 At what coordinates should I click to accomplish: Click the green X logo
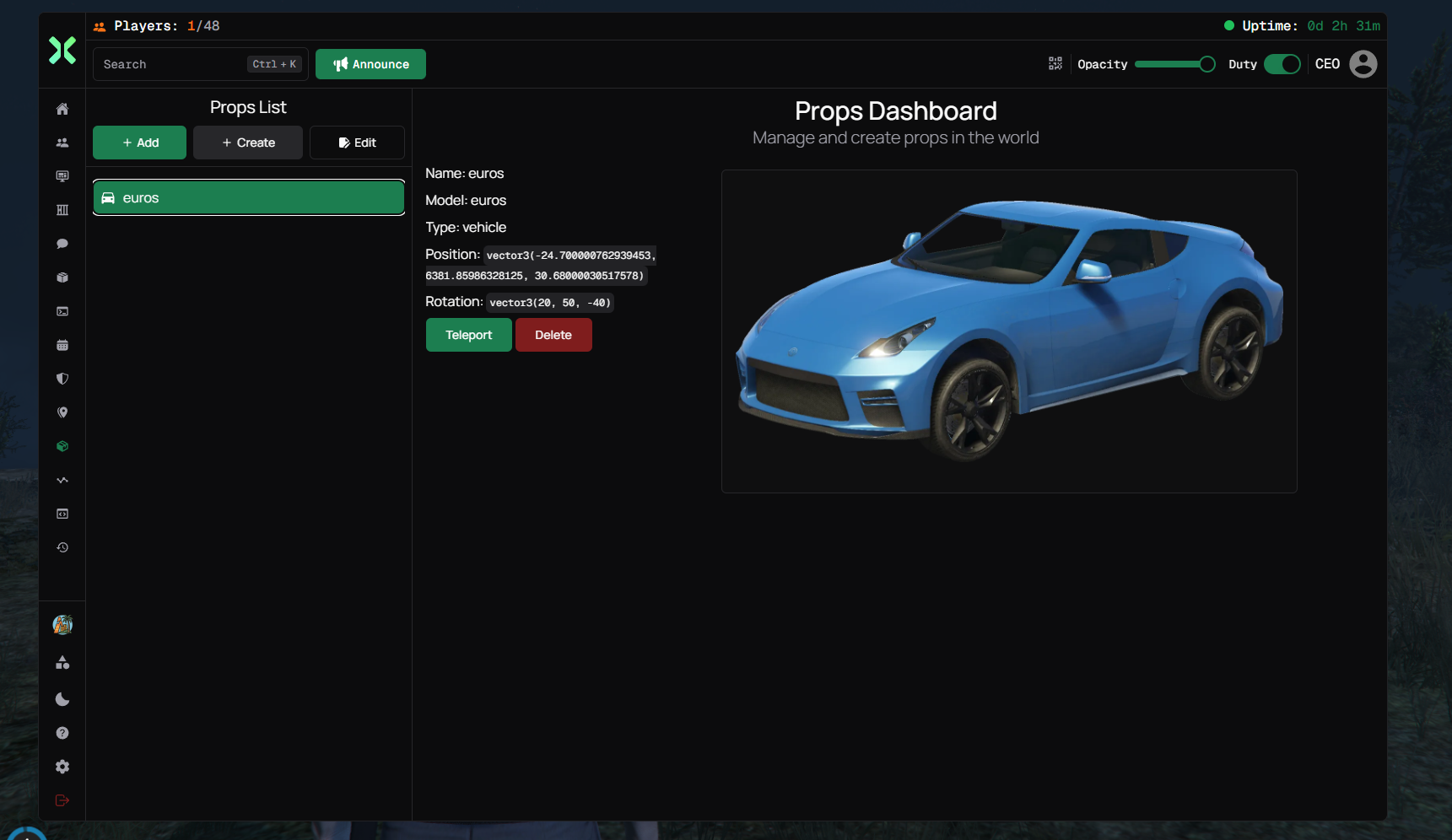(x=62, y=51)
